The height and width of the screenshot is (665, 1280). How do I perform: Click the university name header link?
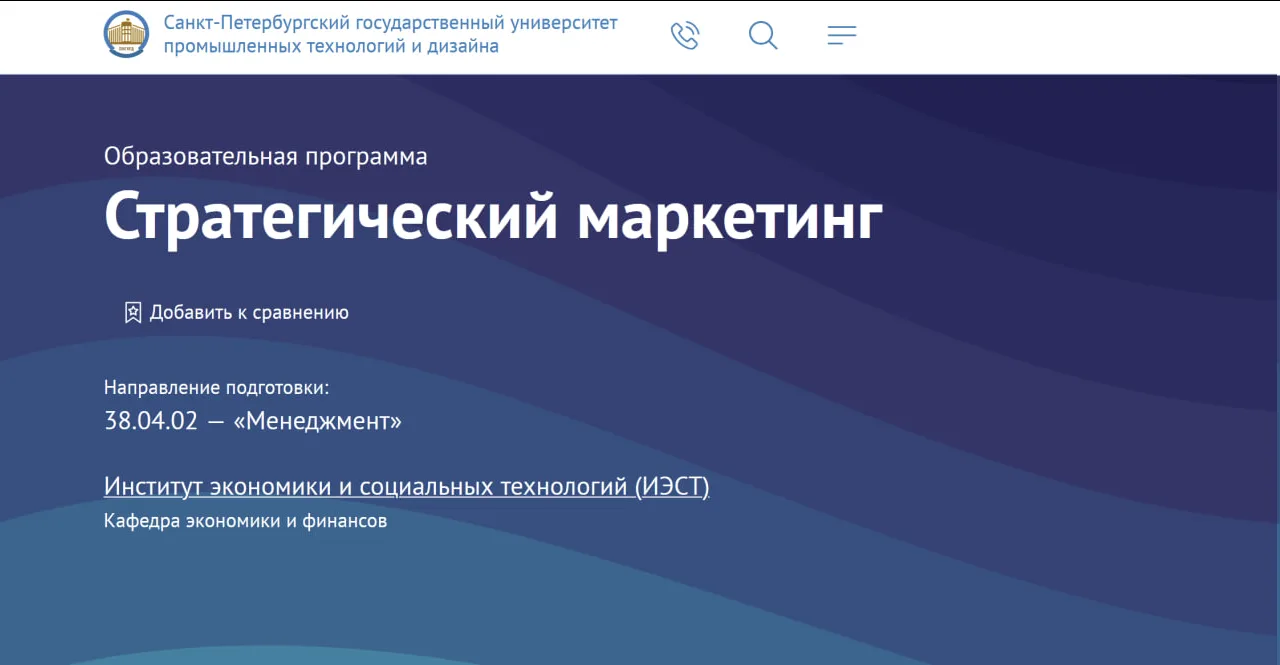(391, 35)
